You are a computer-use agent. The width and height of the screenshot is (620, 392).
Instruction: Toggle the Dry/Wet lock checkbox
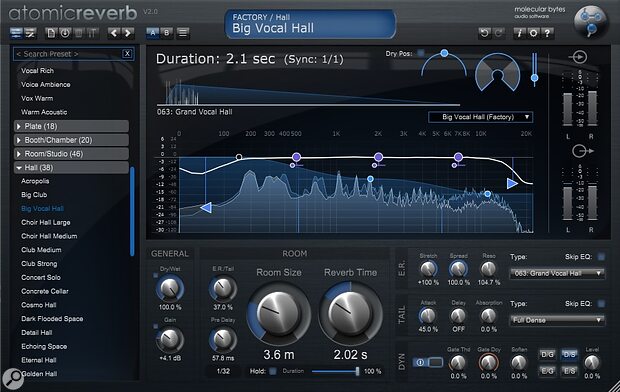point(155,275)
